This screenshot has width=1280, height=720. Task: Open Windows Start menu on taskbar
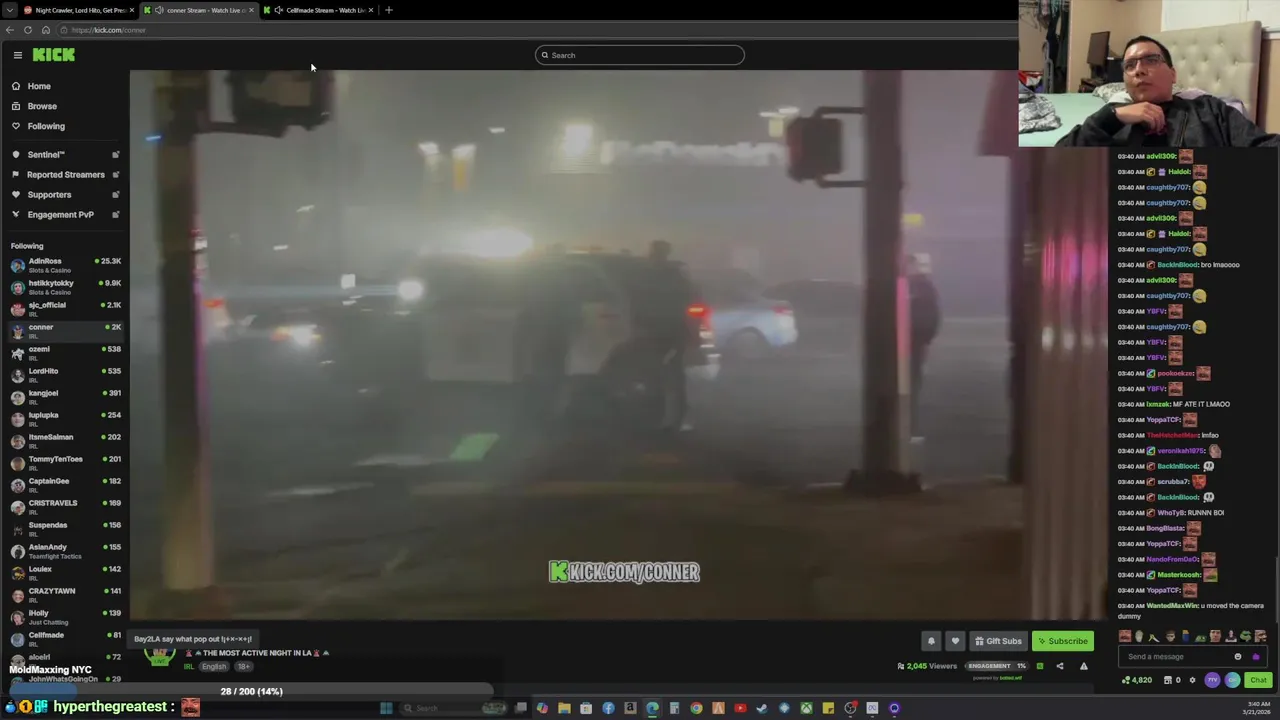point(386,708)
